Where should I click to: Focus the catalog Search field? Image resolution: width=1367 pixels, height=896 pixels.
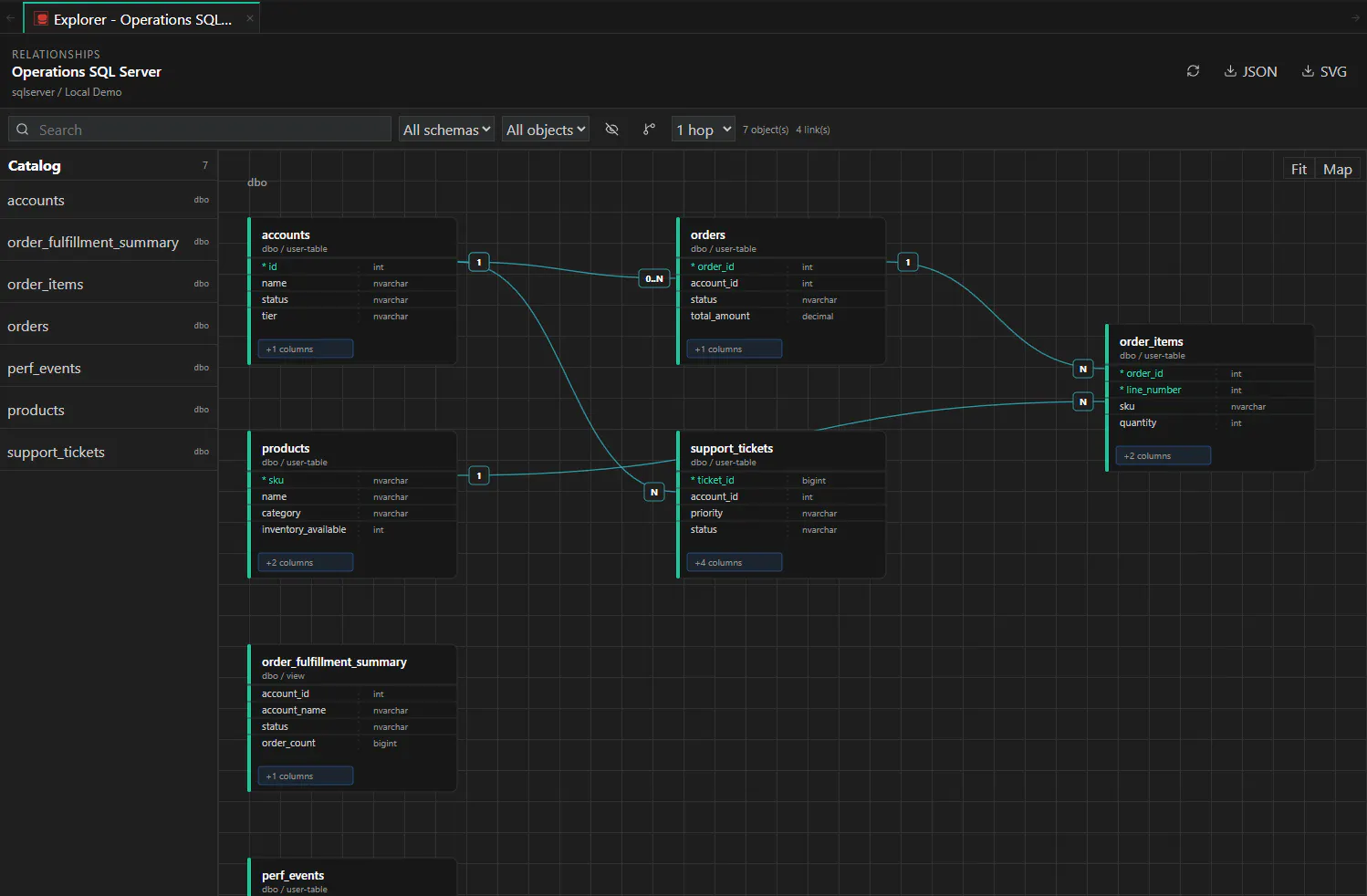[x=200, y=130]
